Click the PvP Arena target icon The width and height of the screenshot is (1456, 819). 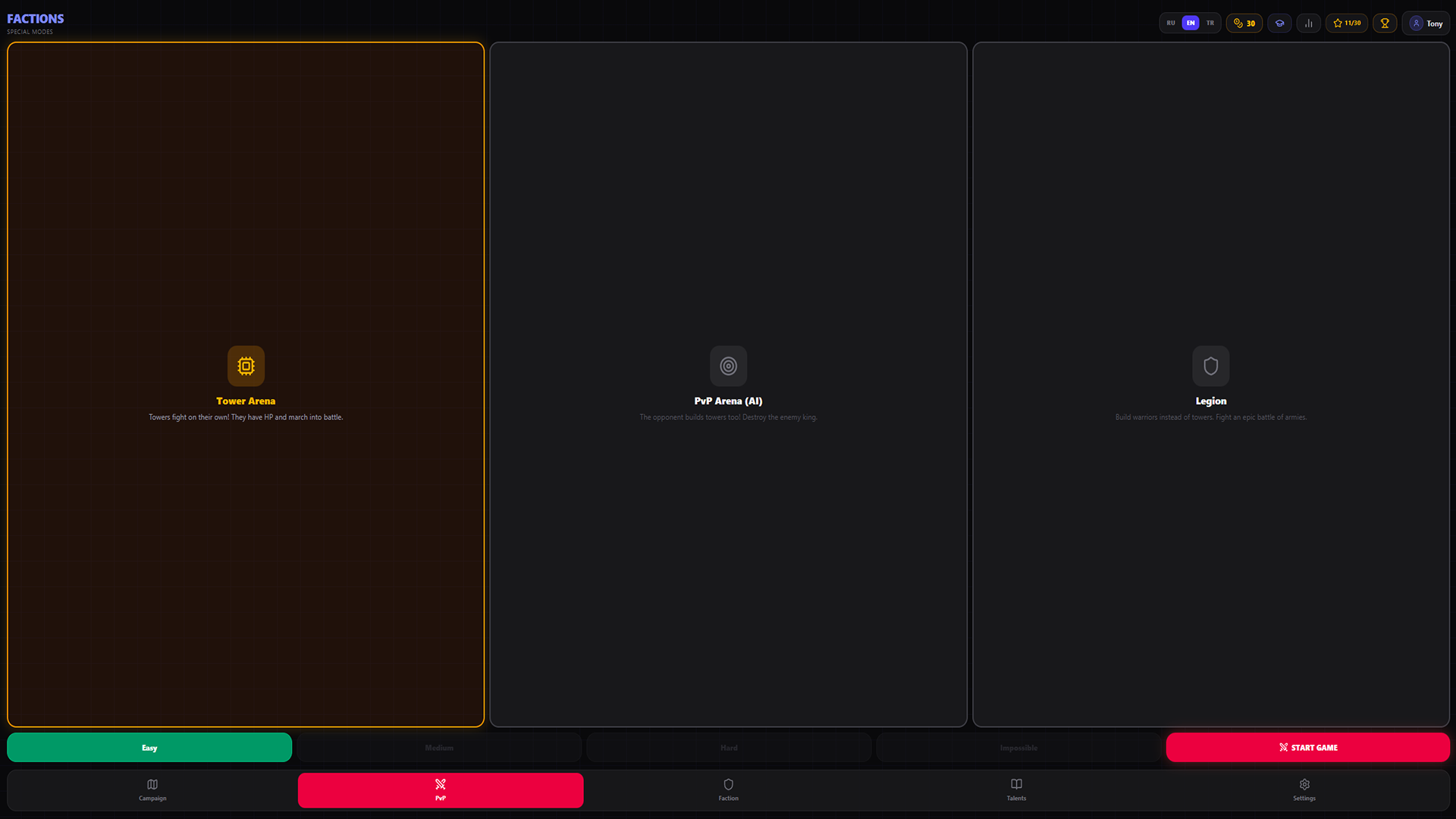[728, 366]
